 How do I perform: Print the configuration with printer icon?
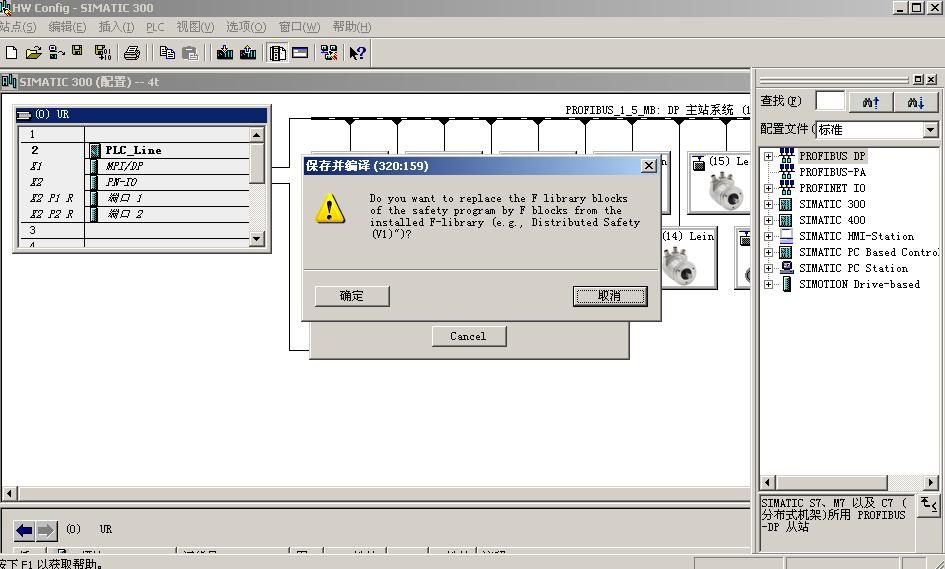tap(132, 53)
